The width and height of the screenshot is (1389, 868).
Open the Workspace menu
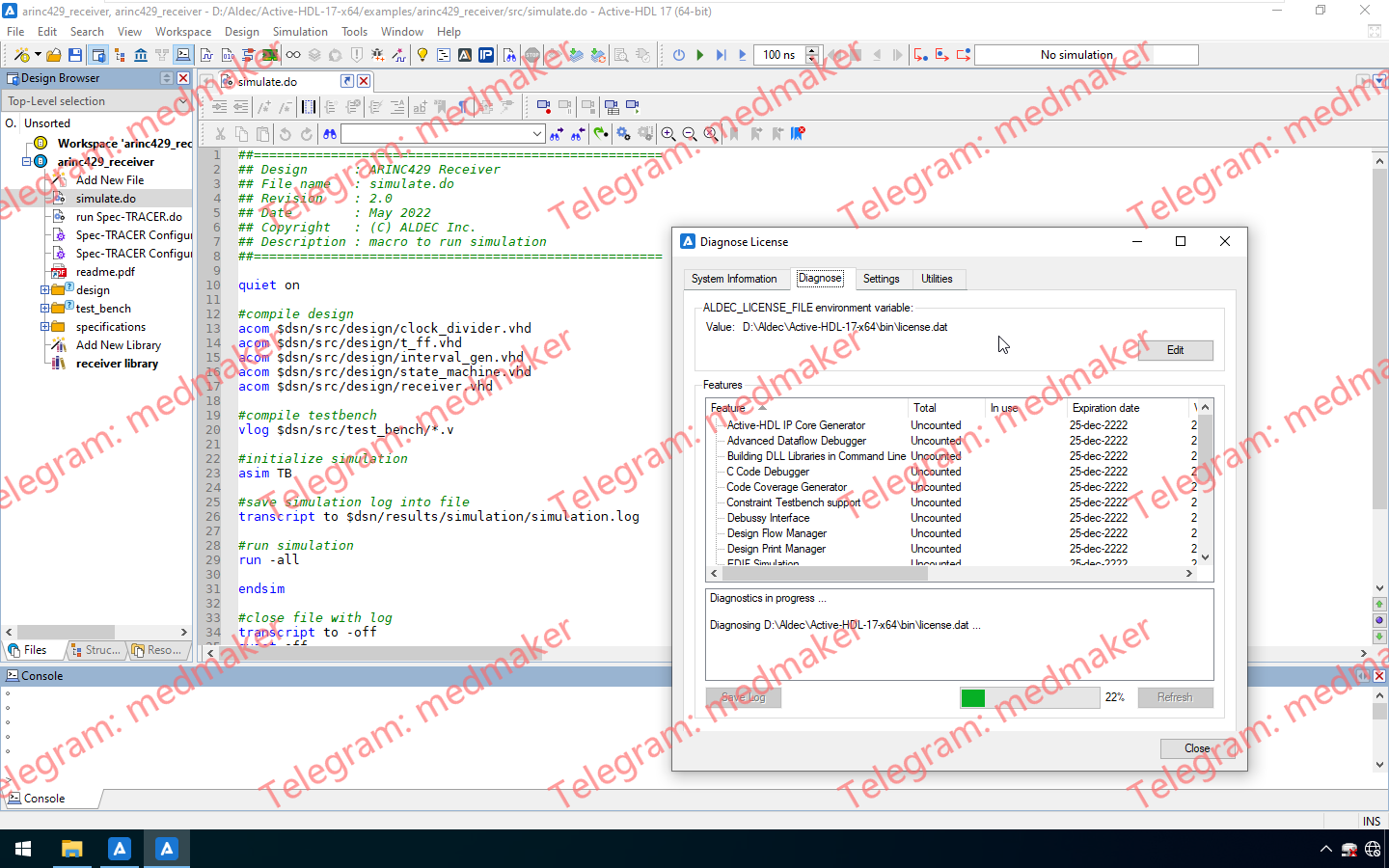(x=183, y=32)
